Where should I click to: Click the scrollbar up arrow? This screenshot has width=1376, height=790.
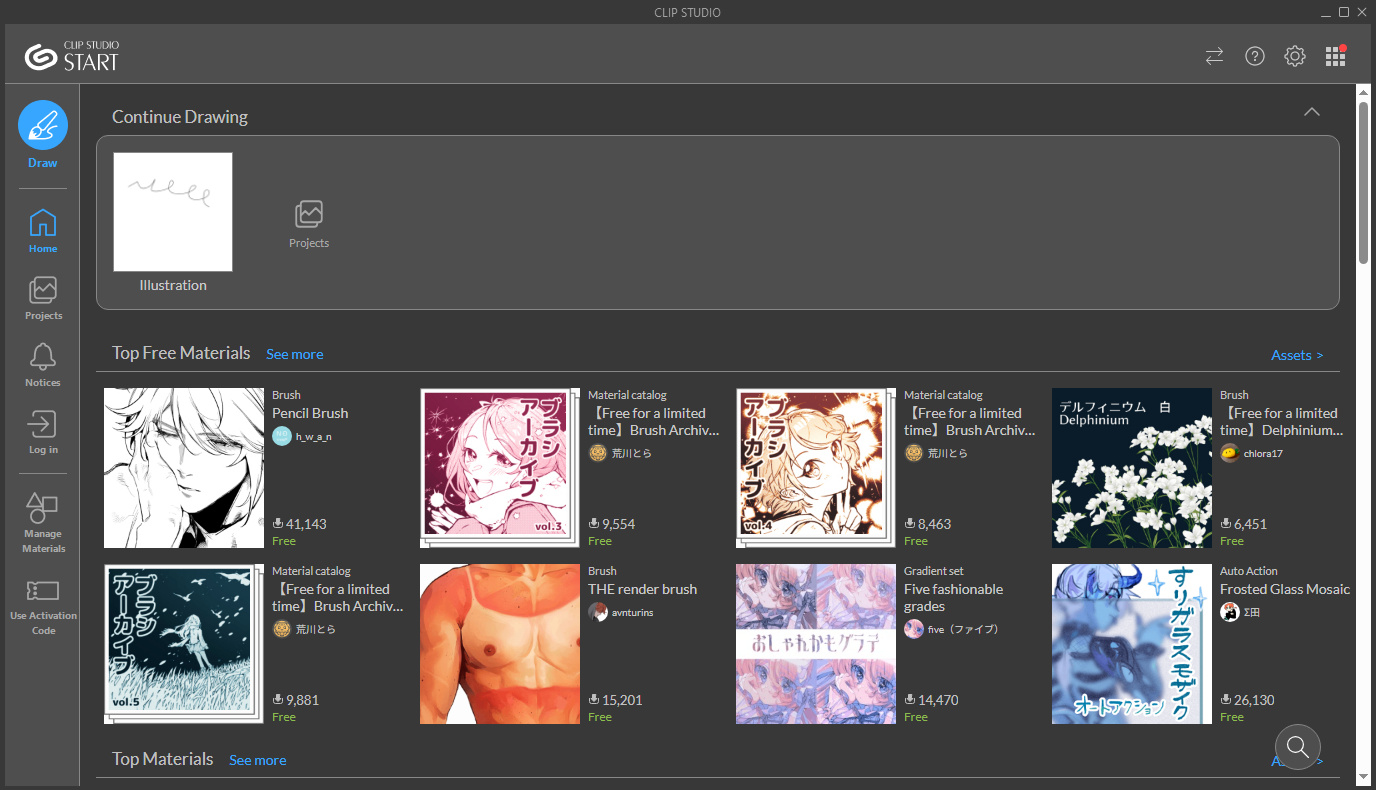(1363, 92)
